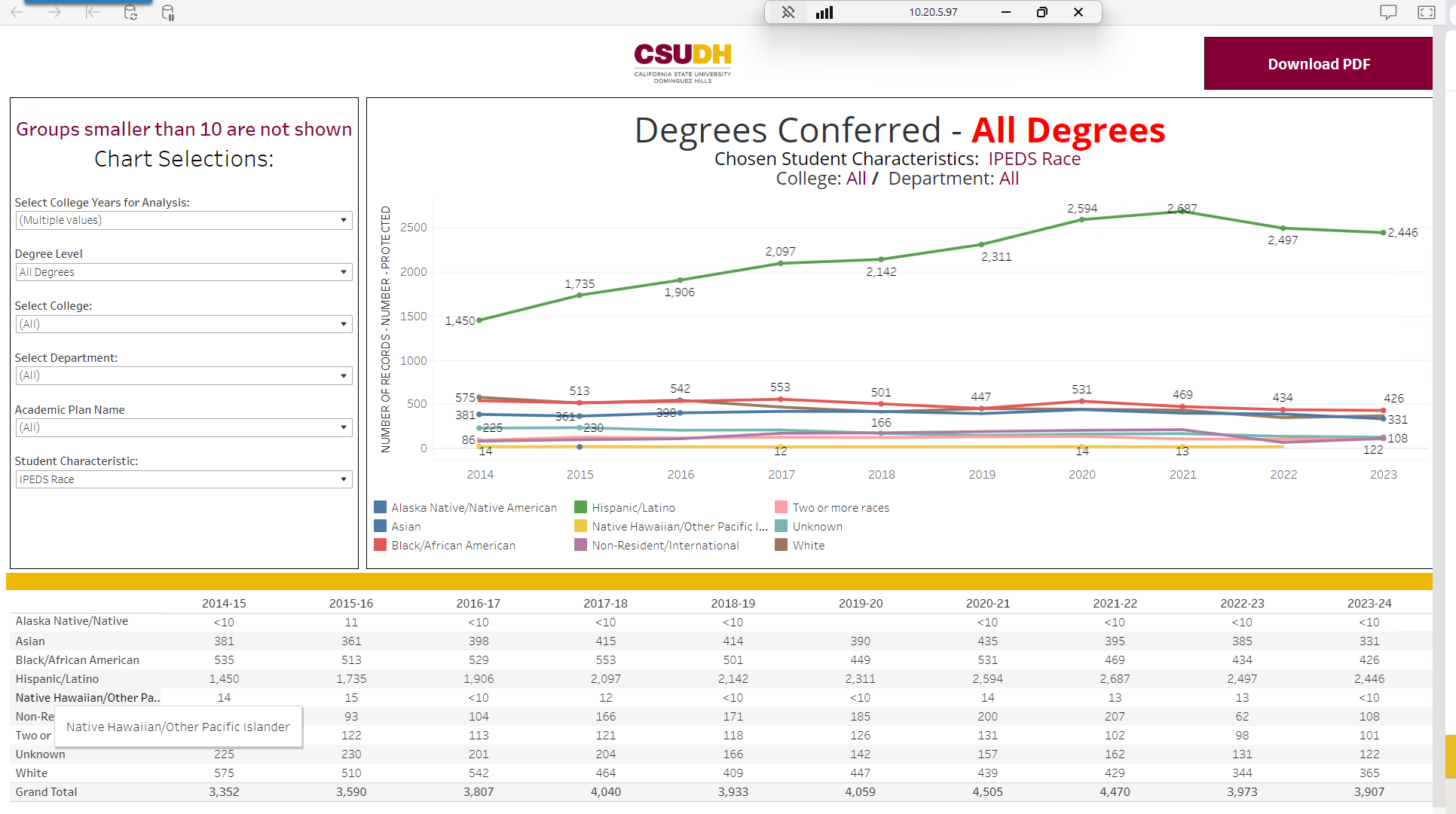Click the Undo back arrow in toolbar

tap(17, 12)
